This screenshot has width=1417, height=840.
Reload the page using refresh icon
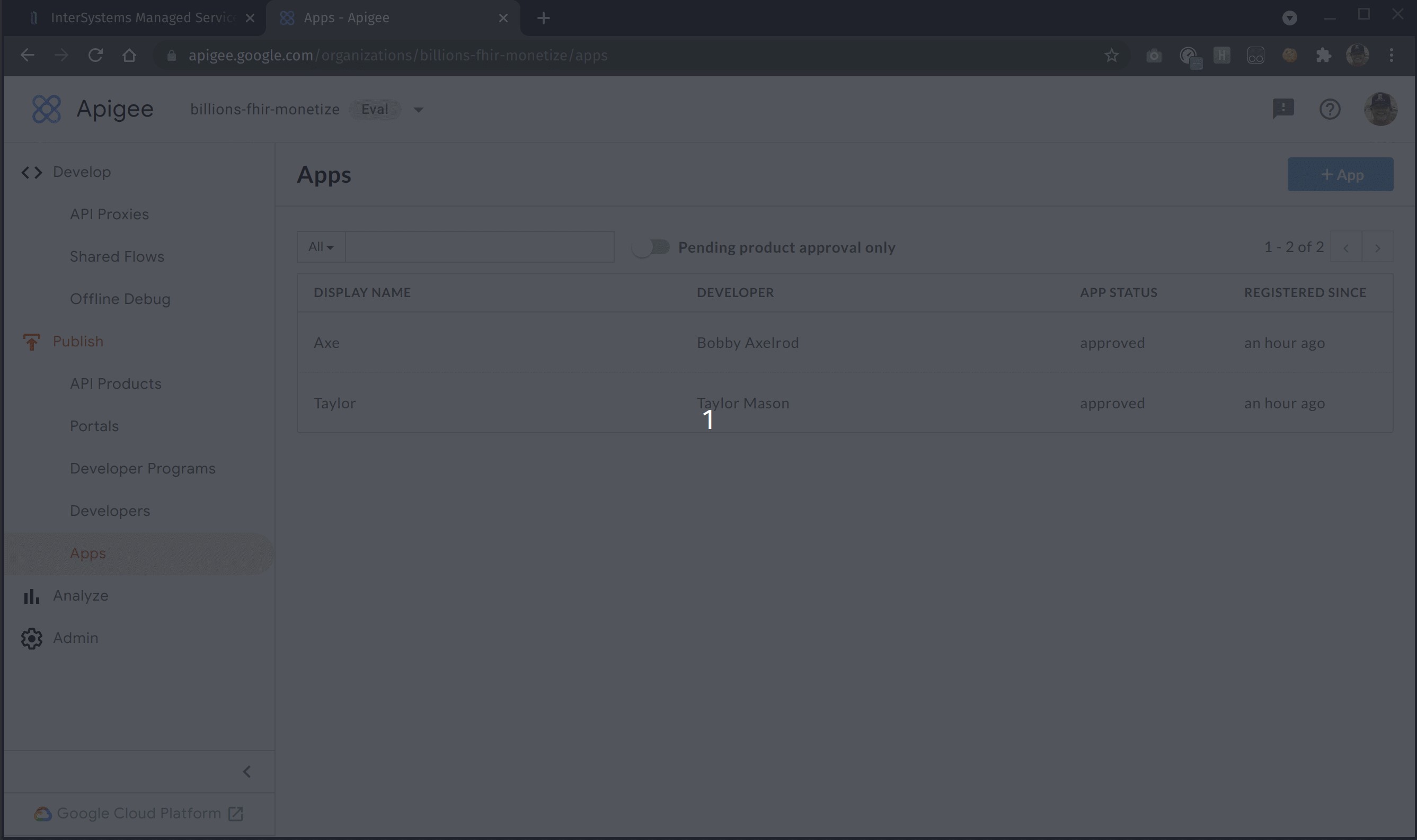pos(95,56)
